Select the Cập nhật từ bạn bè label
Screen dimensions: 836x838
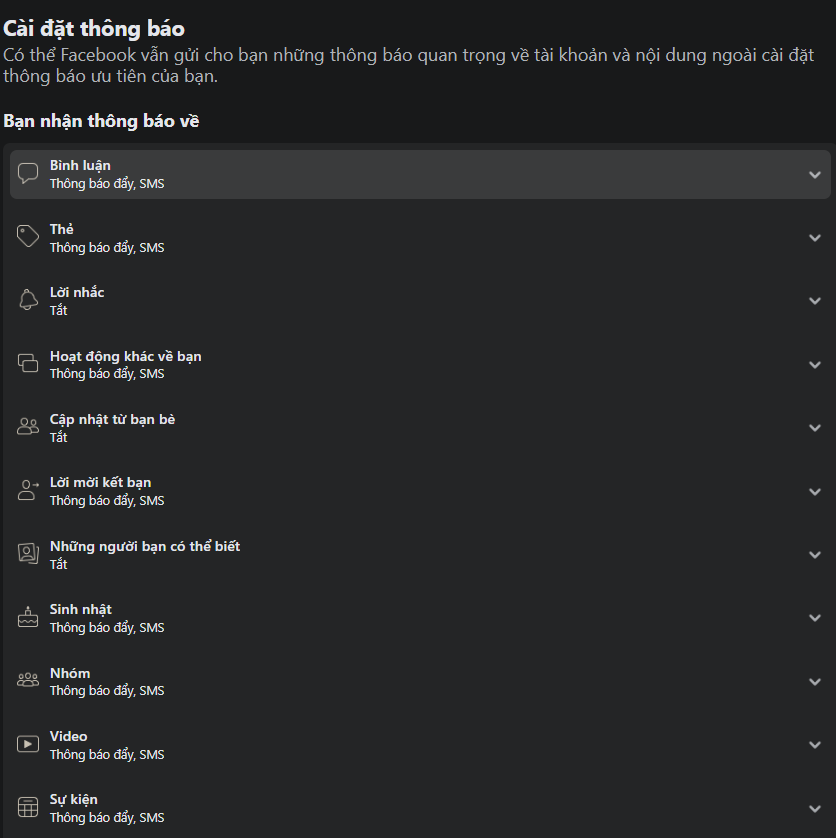112,420
